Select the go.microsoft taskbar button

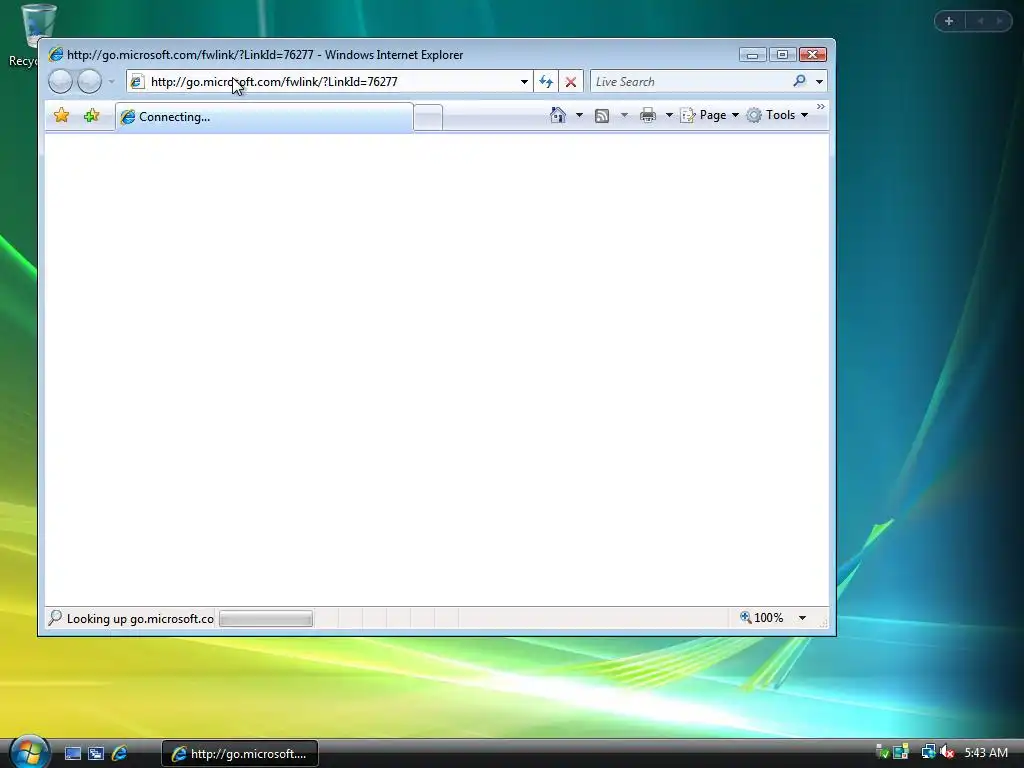click(x=240, y=754)
